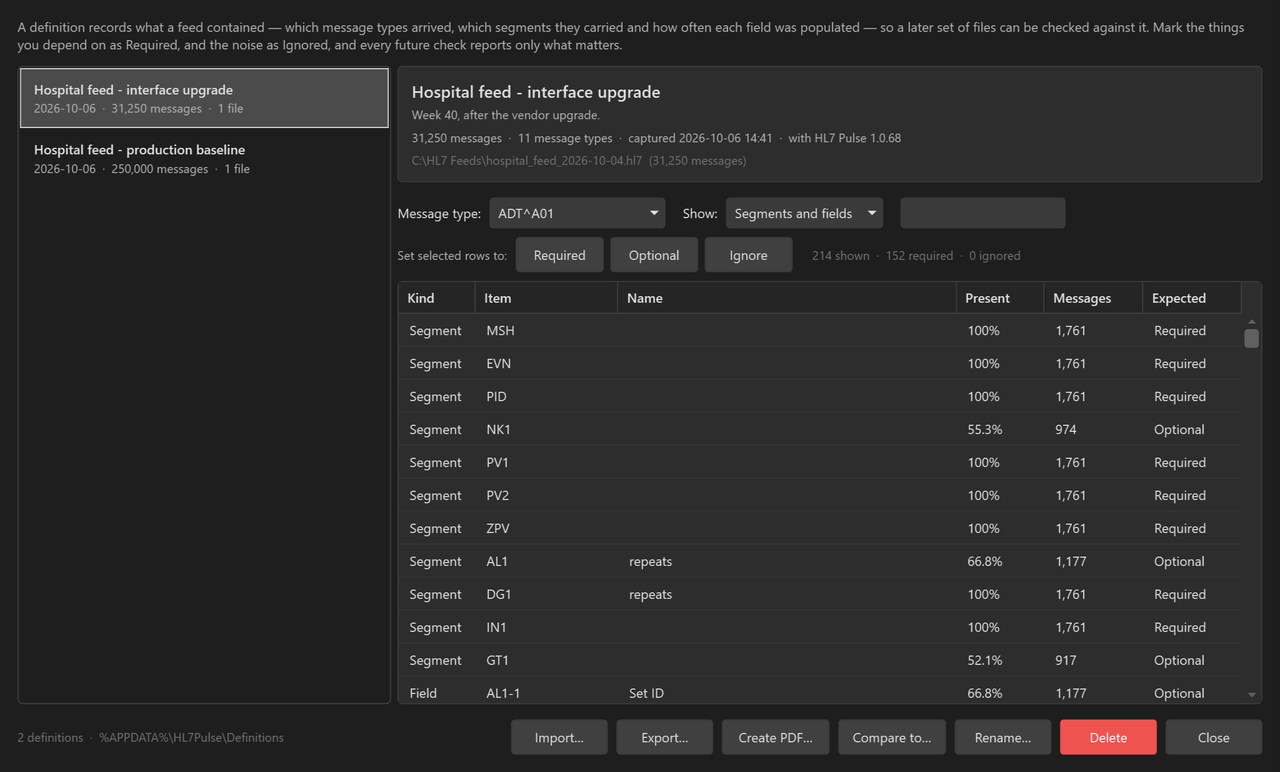The width and height of the screenshot is (1280, 772).
Task: Select the AL1-1 field row
Action: 820,691
